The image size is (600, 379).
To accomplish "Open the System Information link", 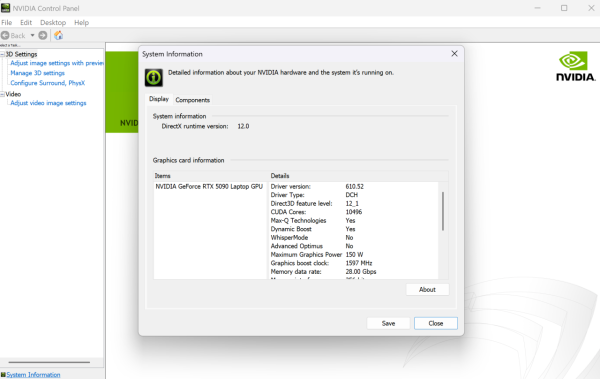I will pyautogui.click(x=33, y=375).
